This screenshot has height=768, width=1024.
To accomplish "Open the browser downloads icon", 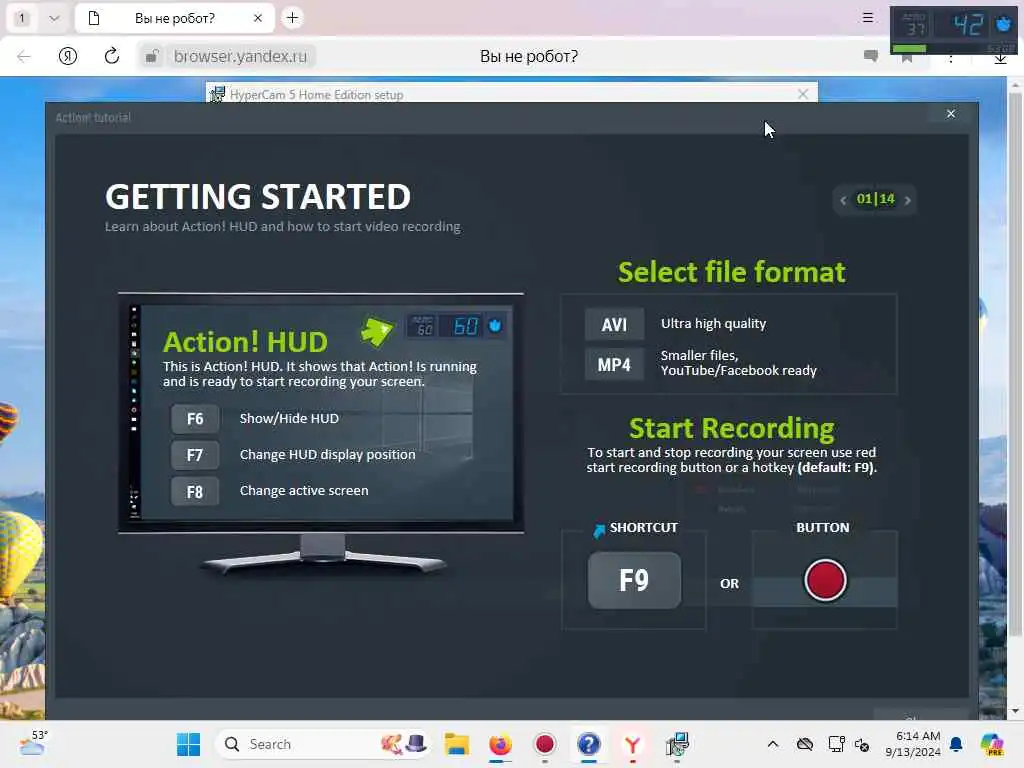I will pos(1000,59).
